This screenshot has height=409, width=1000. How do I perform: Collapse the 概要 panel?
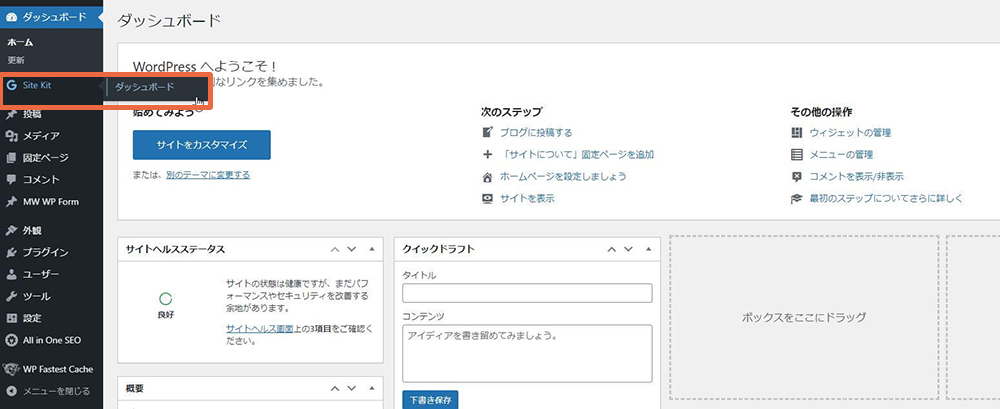coord(372,389)
